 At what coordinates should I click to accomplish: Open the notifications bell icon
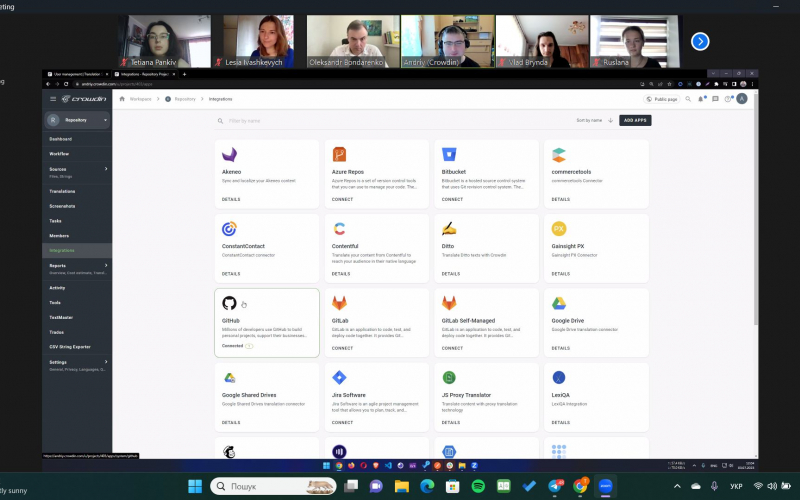[x=701, y=99]
